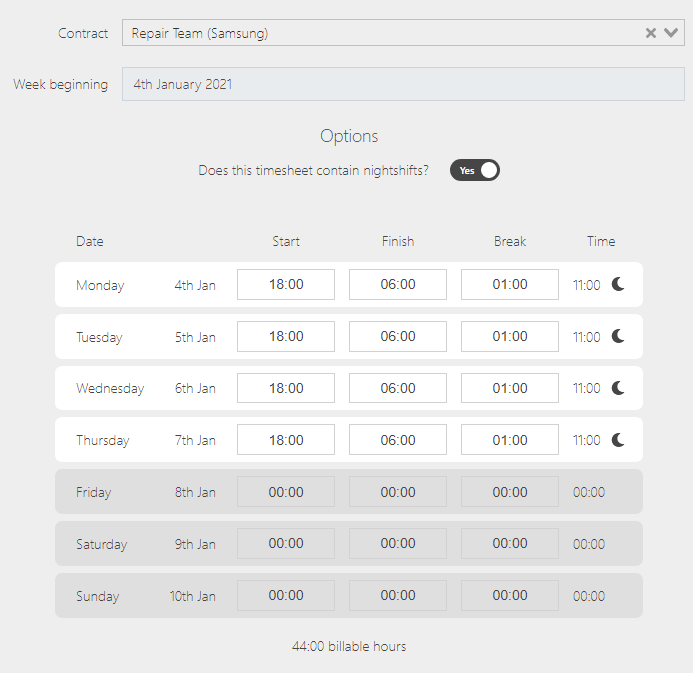
Task: Click Friday's 00:00 total time value
Action: point(589,492)
